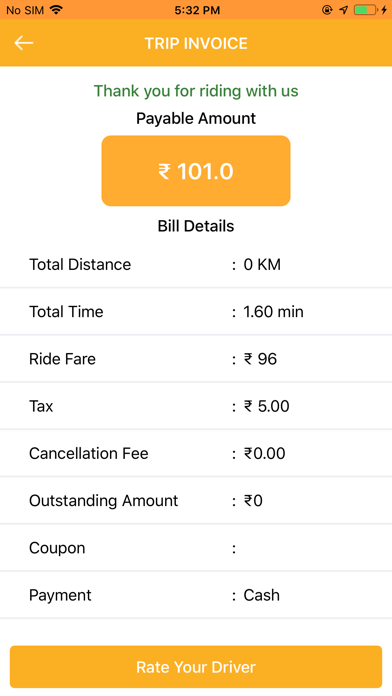The image size is (392, 696).
Task: Select the Cancellation Fee row
Action: click(196, 453)
